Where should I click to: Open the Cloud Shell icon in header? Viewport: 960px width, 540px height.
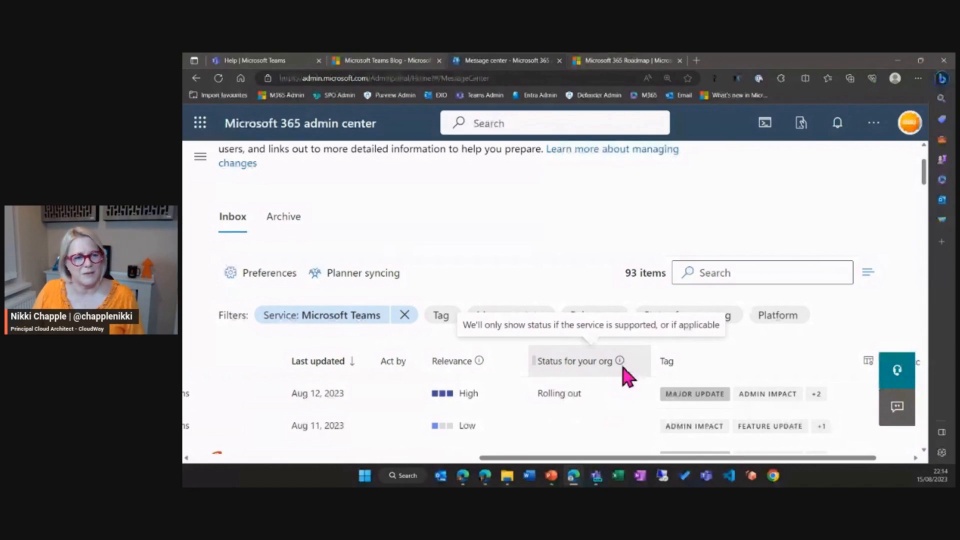coord(765,122)
